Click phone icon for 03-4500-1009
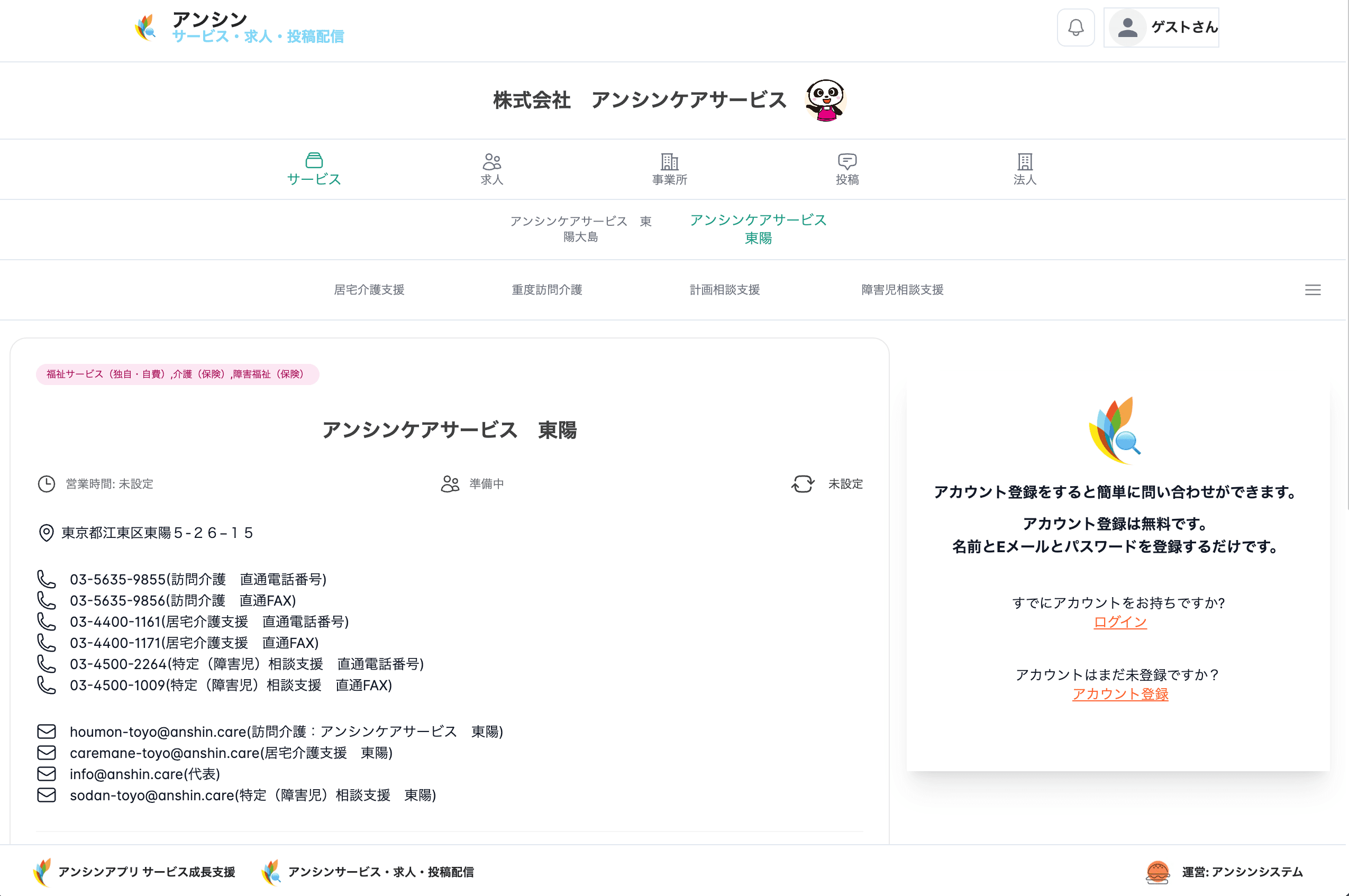The height and width of the screenshot is (896, 1349). click(x=46, y=685)
